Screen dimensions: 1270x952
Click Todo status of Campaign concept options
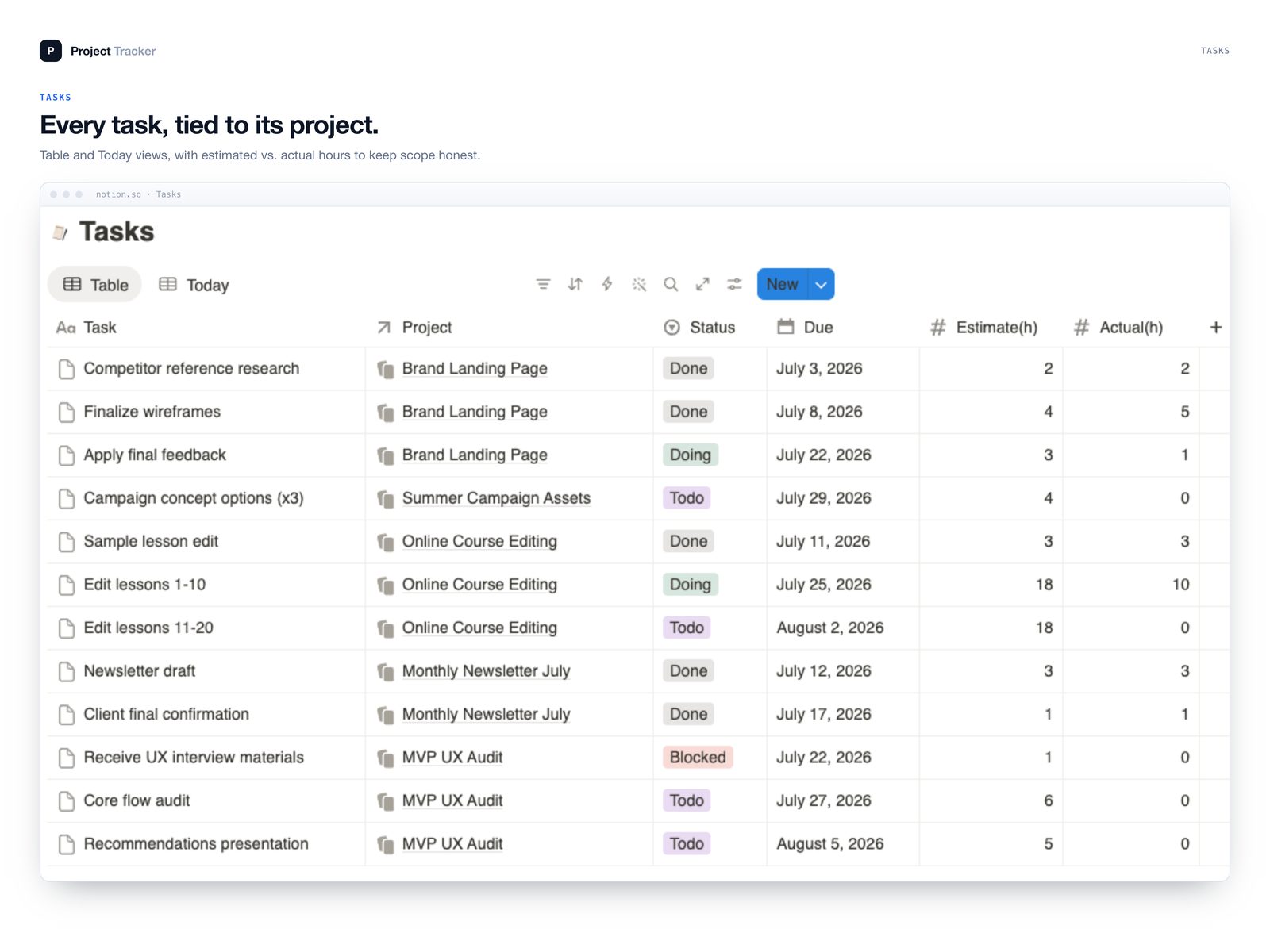[687, 498]
